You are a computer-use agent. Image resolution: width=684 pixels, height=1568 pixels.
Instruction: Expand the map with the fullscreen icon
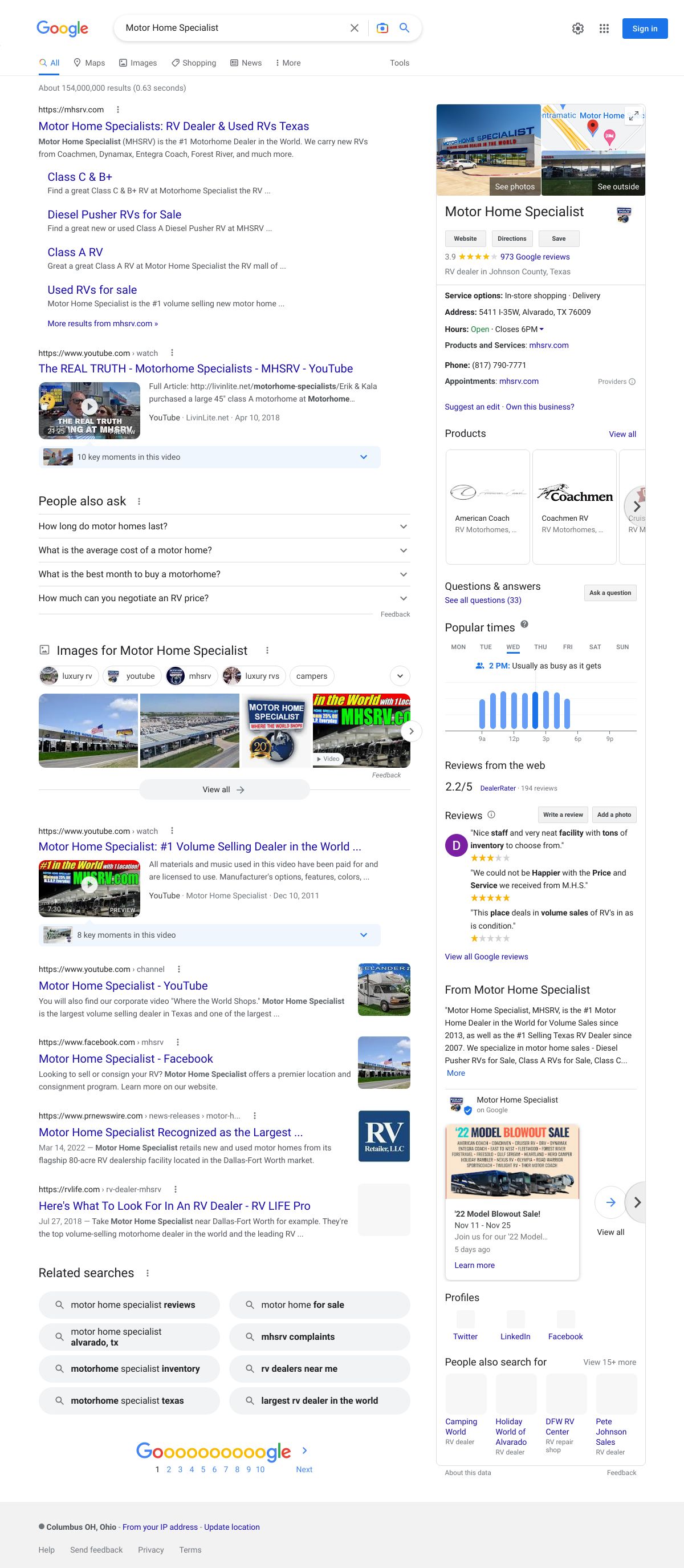pyautogui.click(x=633, y=115)
